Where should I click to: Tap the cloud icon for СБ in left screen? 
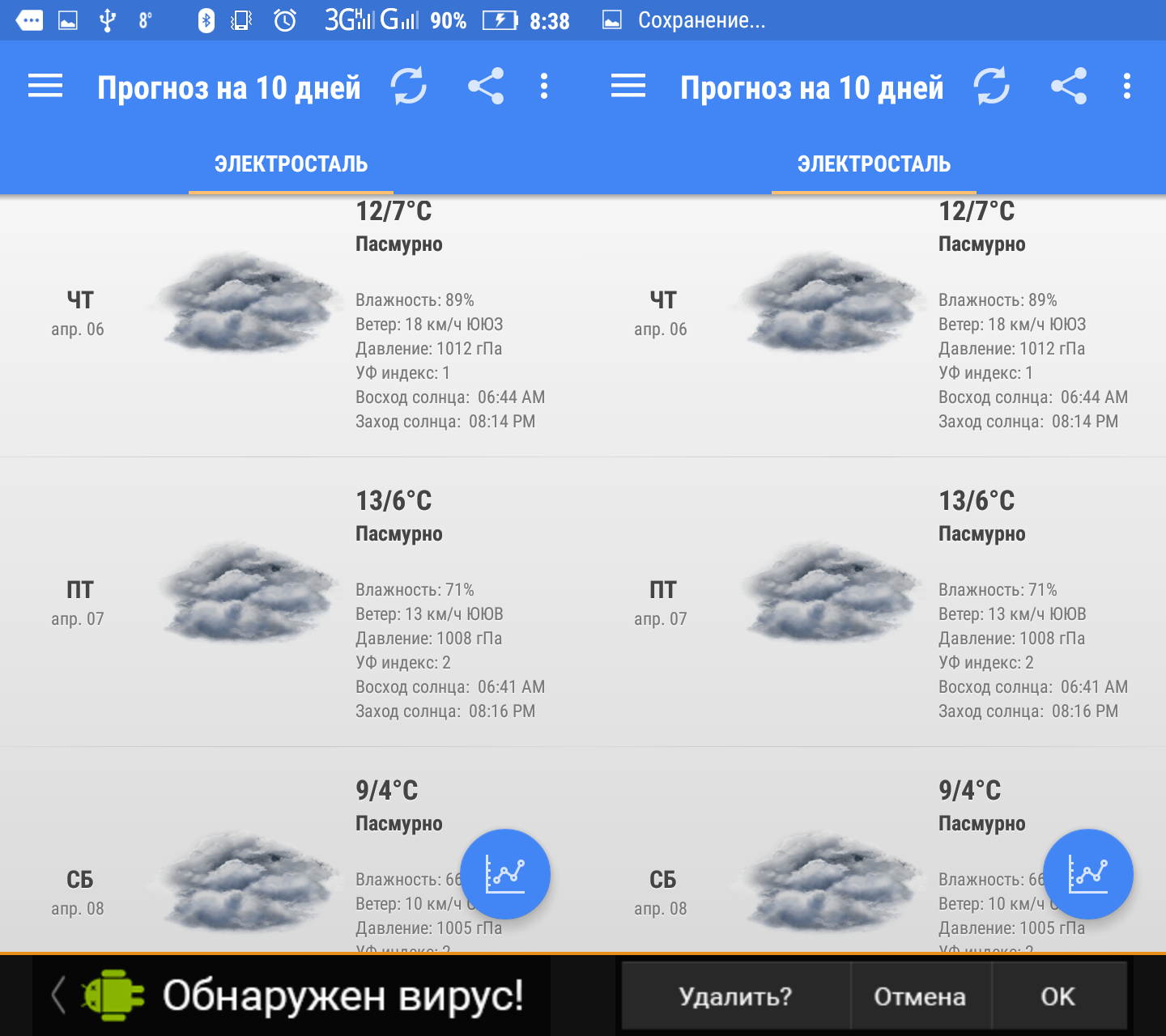pos(245,882)
